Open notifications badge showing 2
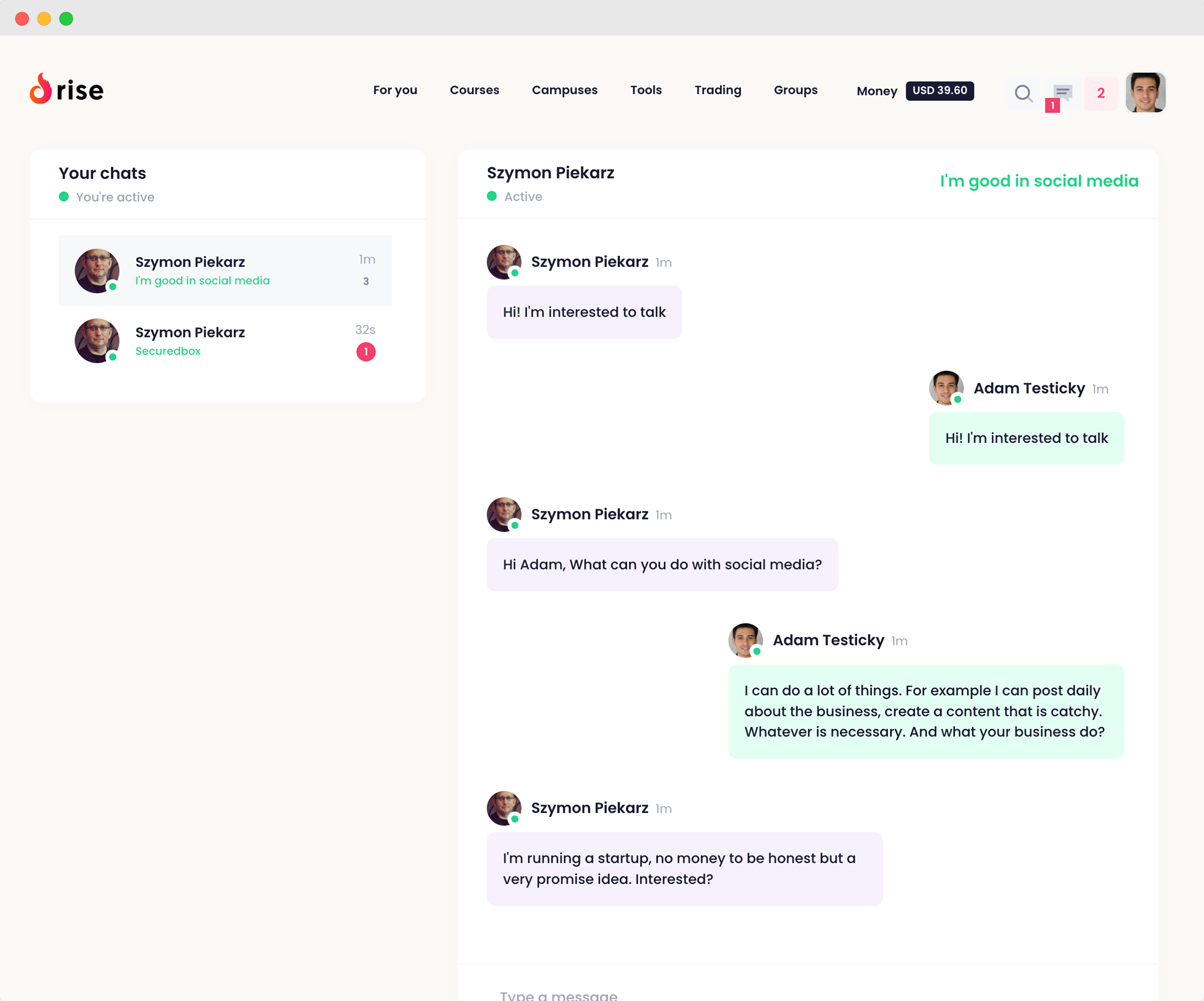Image resolution: width=1204 pixels, height=1001 pixels. click(1101, 93)
